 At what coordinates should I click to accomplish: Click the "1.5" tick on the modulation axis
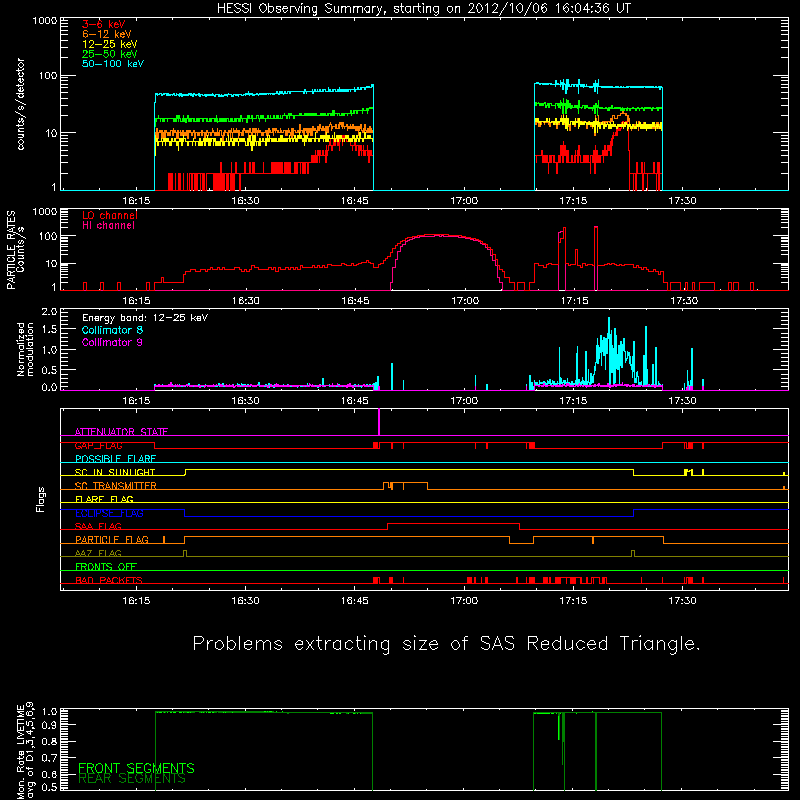click(49, 330)
